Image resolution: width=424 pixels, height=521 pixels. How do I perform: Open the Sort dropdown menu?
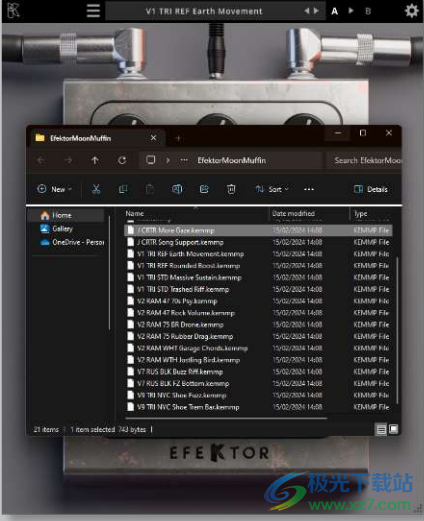tap(272, 189)
